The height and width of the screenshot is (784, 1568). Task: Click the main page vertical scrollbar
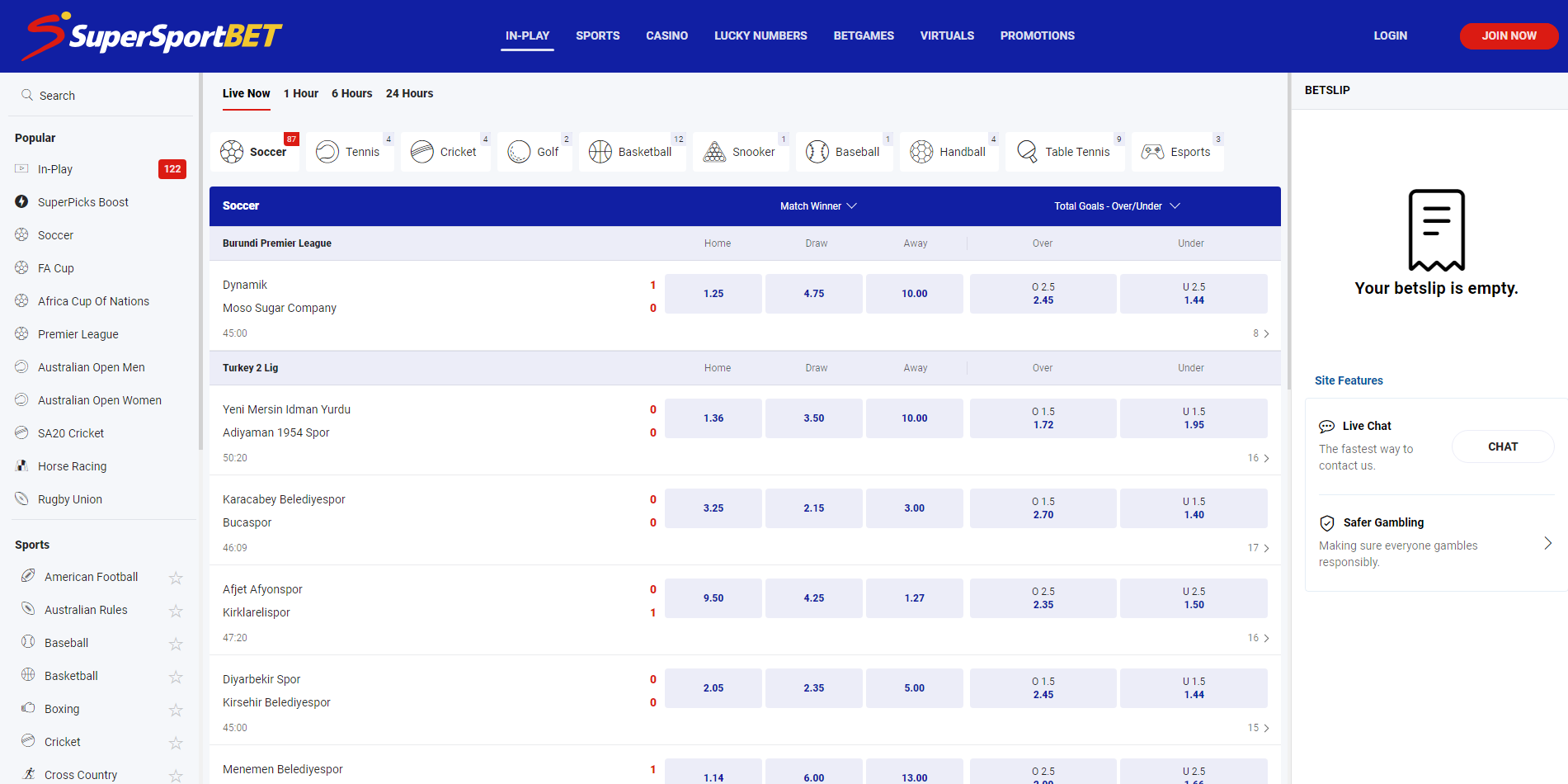click(x=1288, y=231)
